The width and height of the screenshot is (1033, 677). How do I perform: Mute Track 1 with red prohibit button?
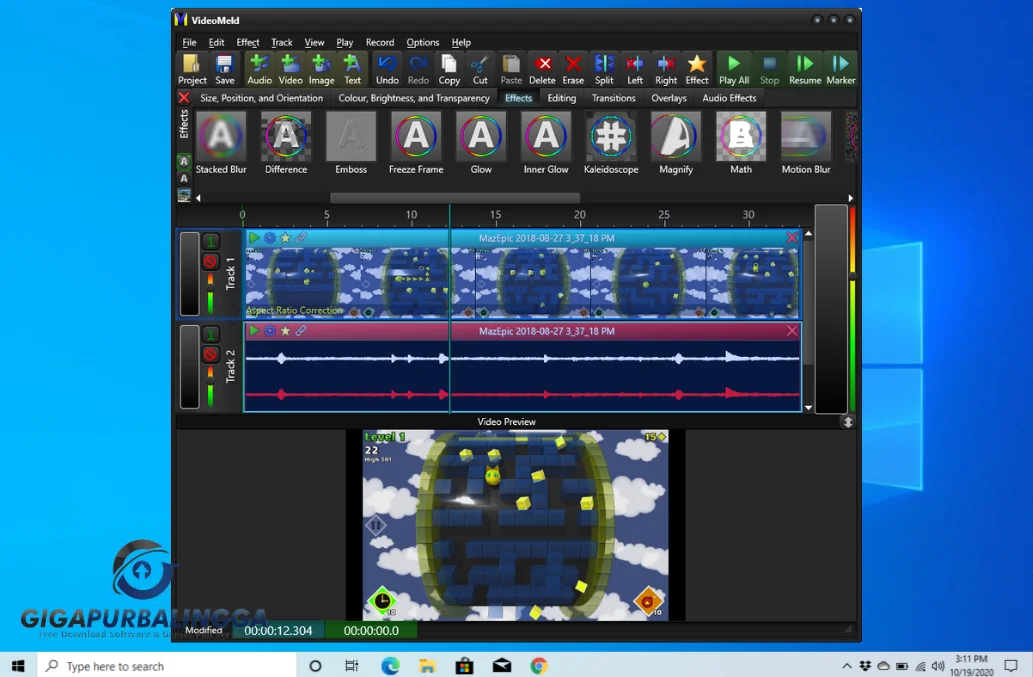coord(210,261)
